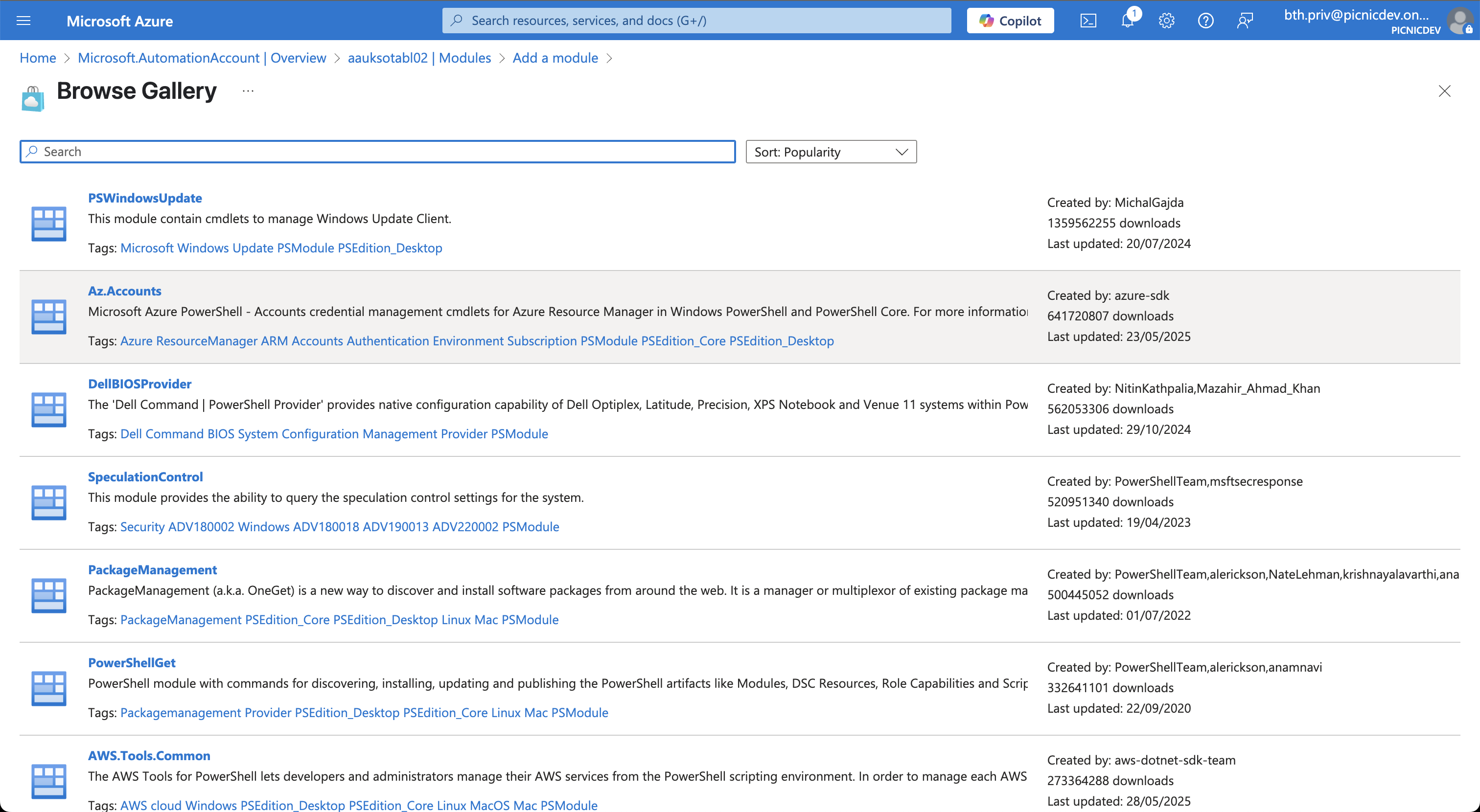Viewport: 1480px width, 812px height.
Task: Open the Azure portal hamburger menu
Action: pyautogui.click(x=23, y=21)
